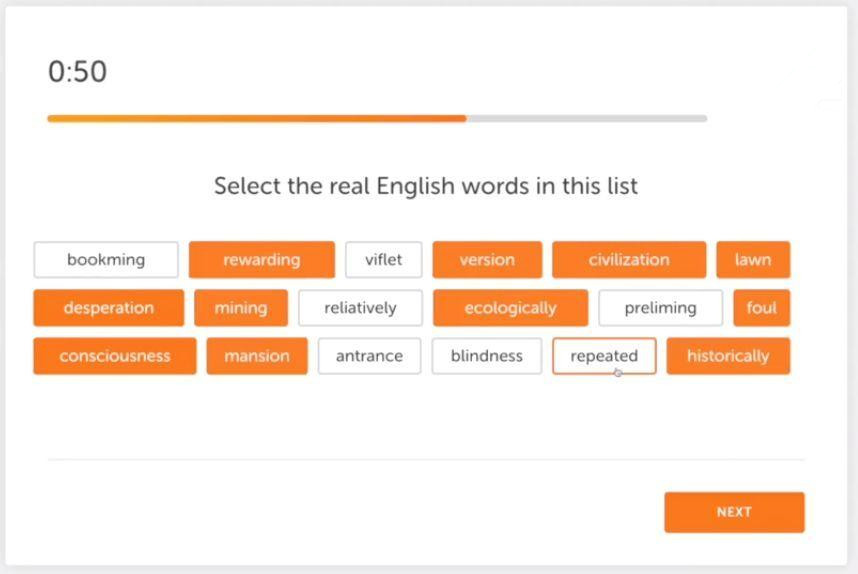Deselect the word 'rewarding'
This screenshot has height=574, width=858.
pos(261,260)
